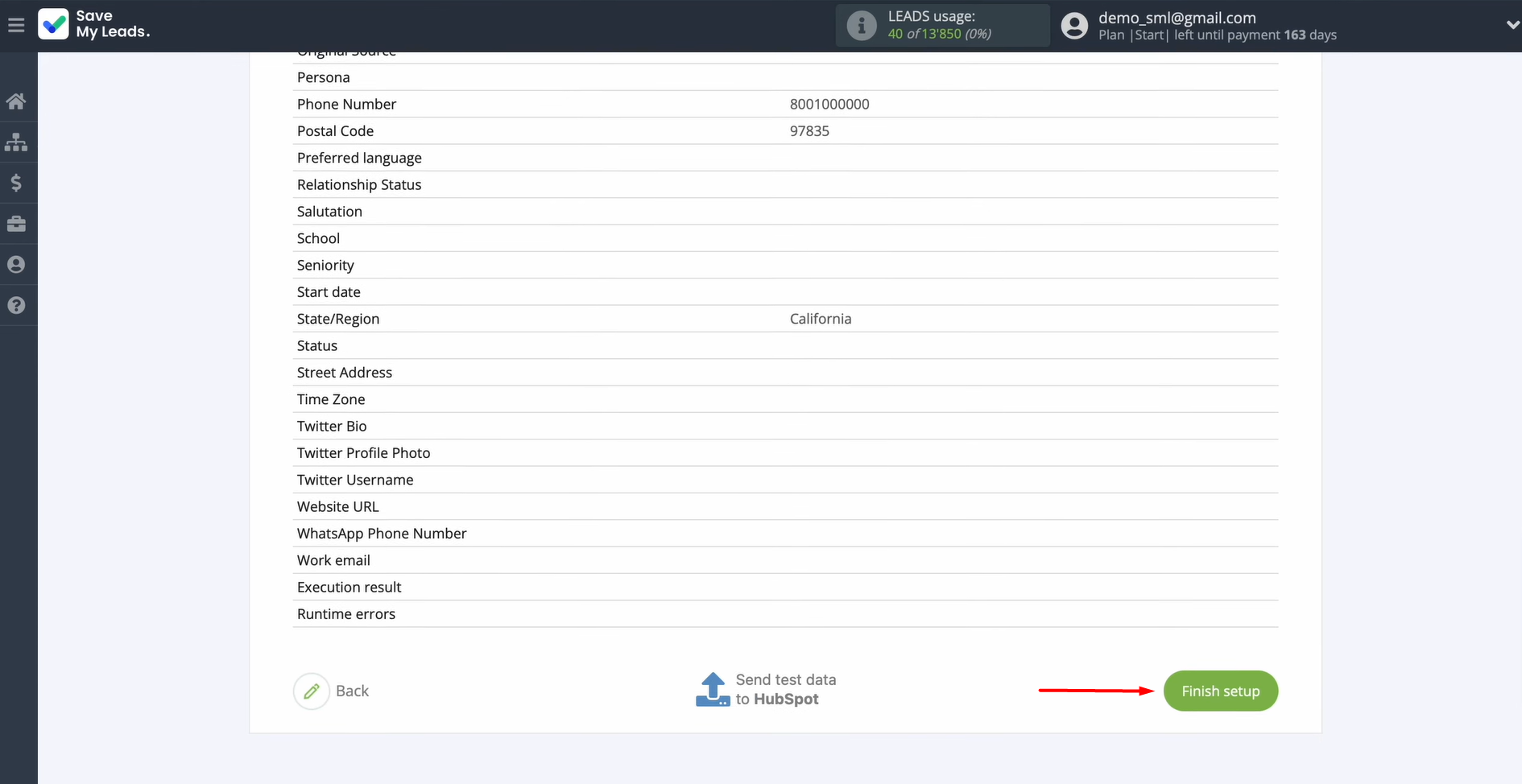This screenshot has height=784, width=1522.
Task: Open the hamburger menu in header
Action: [x=16, y=25]
